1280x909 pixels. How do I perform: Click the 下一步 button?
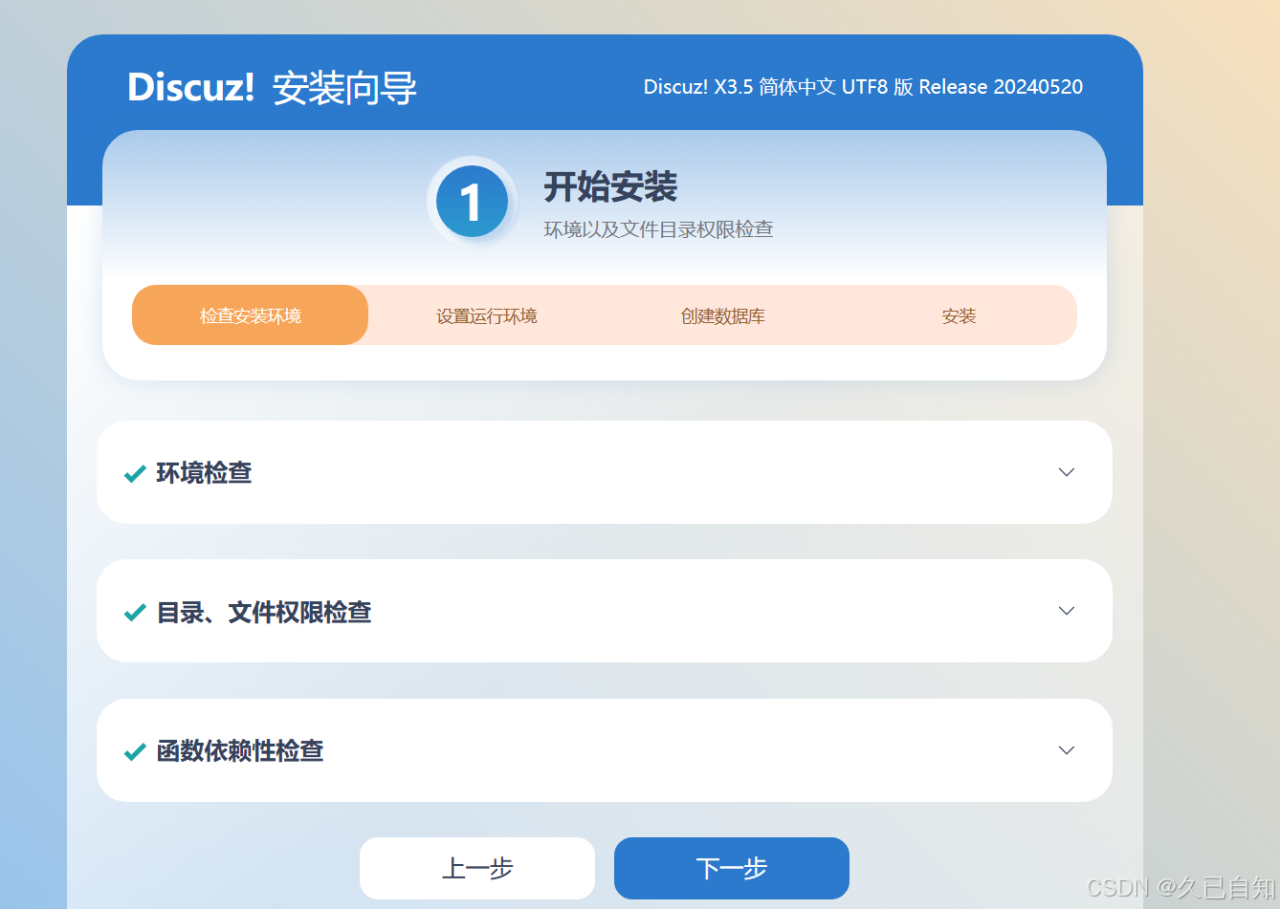pos(731,868)
